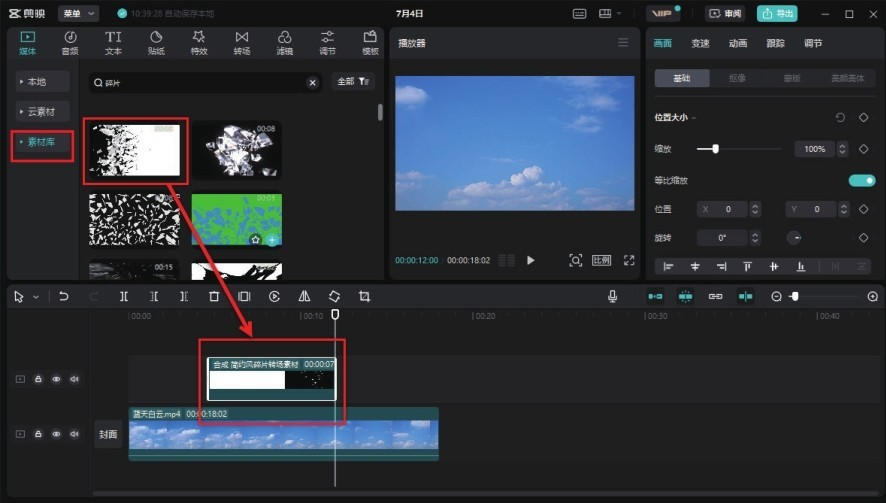Favorite the green-screen shard clip with star icon

[x=255, y=240]
